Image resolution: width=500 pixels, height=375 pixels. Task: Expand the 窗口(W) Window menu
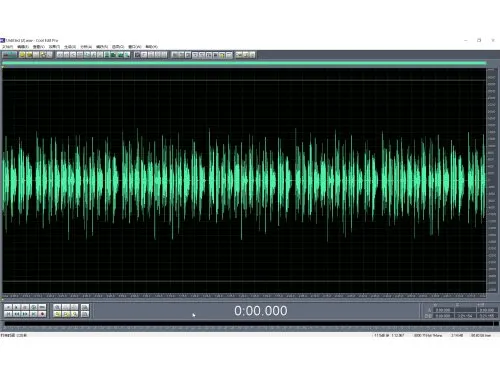pyautogui.click(x=135, y=47)
